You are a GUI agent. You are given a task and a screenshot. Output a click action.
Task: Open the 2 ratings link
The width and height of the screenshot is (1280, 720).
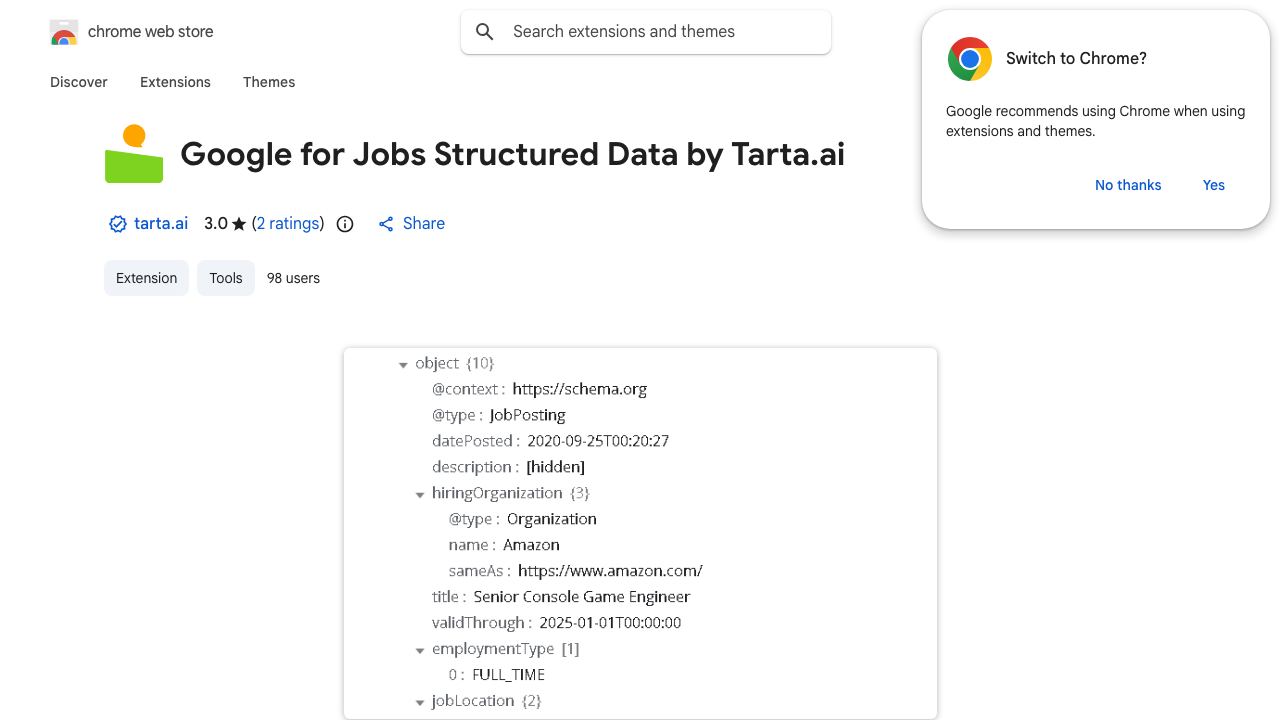point(288,224)
